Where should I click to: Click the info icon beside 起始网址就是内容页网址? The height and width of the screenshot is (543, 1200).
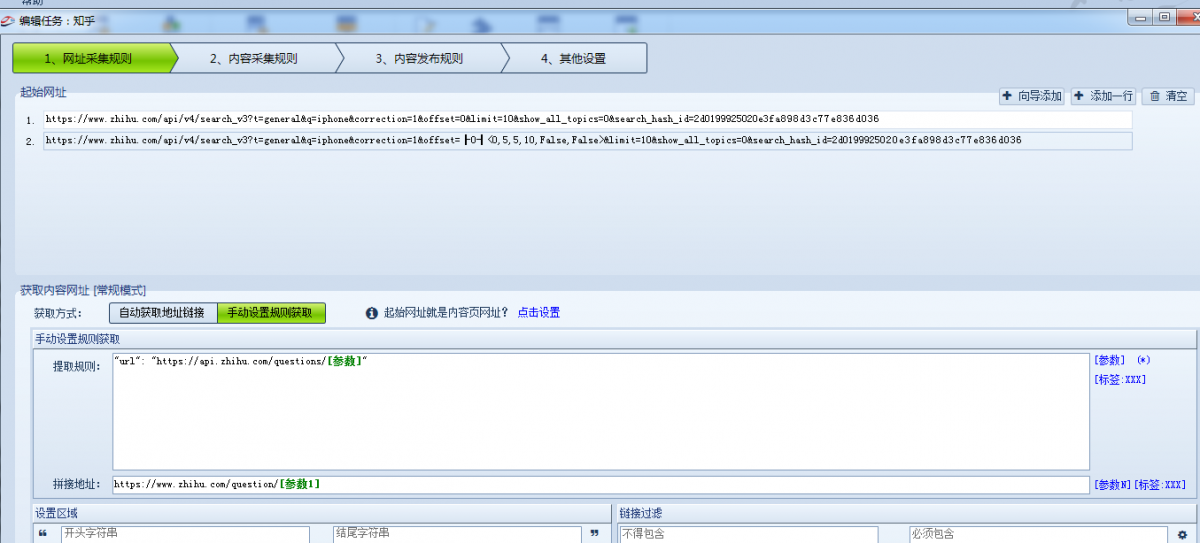(372, 313)
